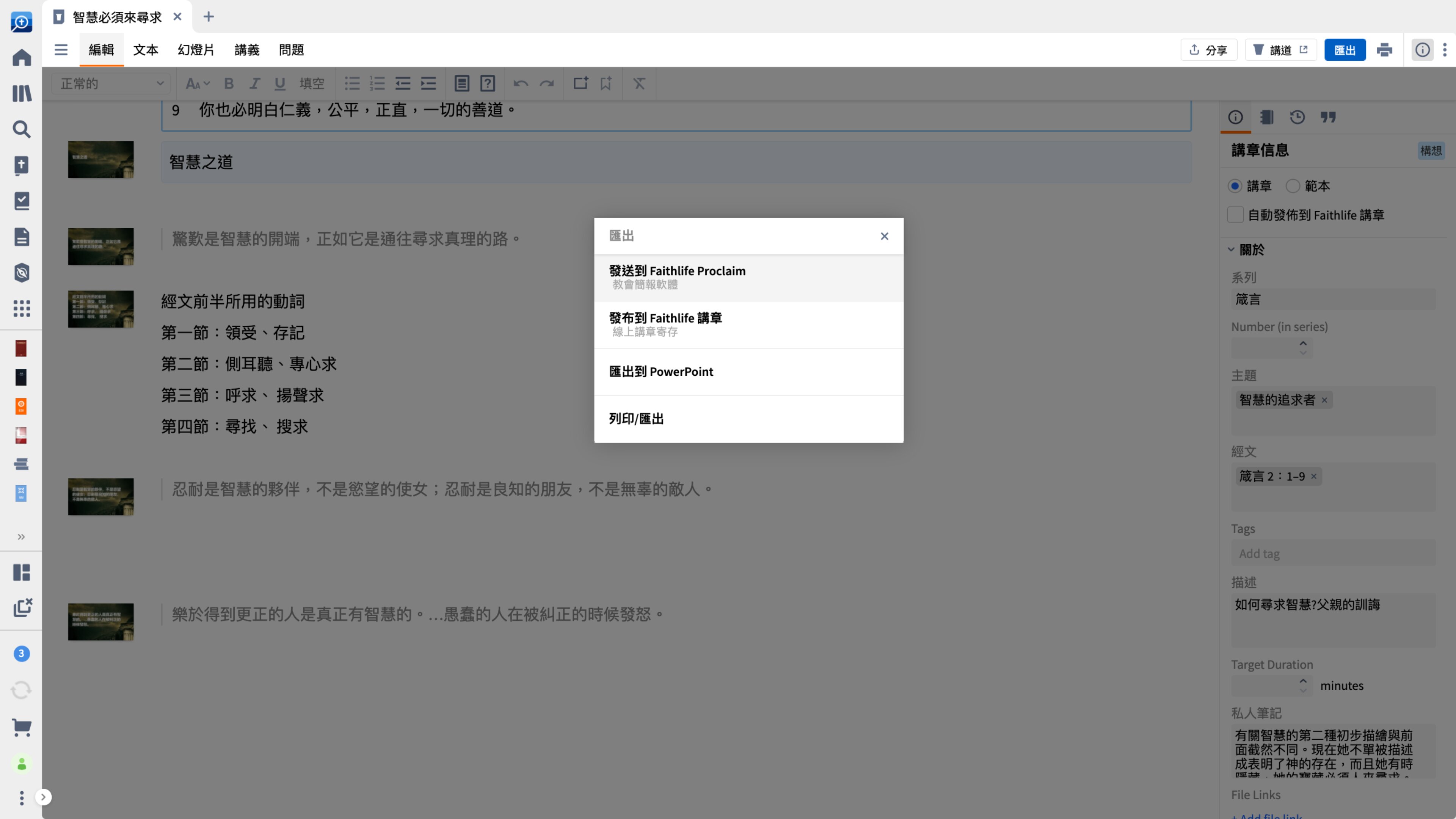Toggle the info panel button in the header
This screenshot has height=819, width=1456.
tap(1423, 50)
